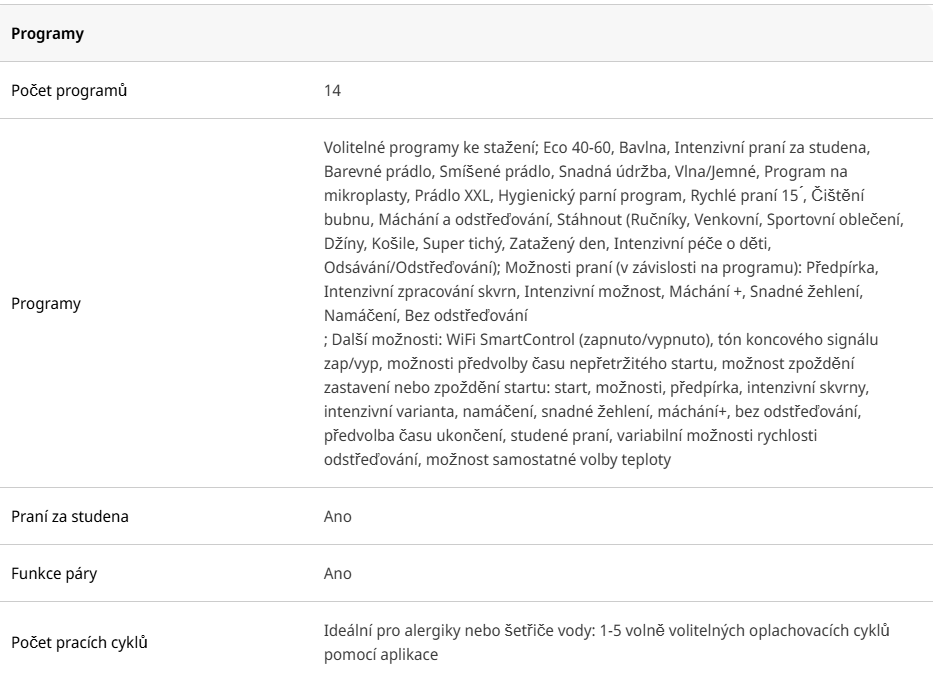The height and width of the screenshot is (680, 935).
Task: Click the "Praní za studena" row label
Action: pyautogui.click(x=69, y=517)
